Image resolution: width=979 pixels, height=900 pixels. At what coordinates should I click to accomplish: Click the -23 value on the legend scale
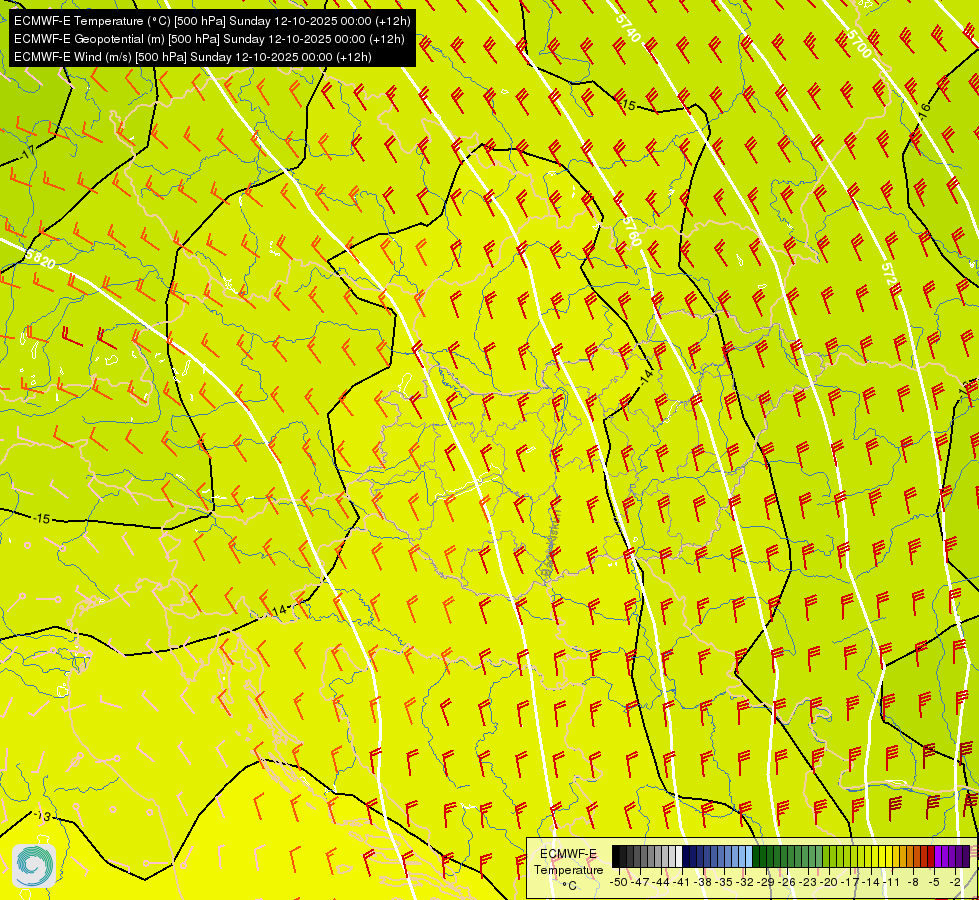[x=808, y=883]
